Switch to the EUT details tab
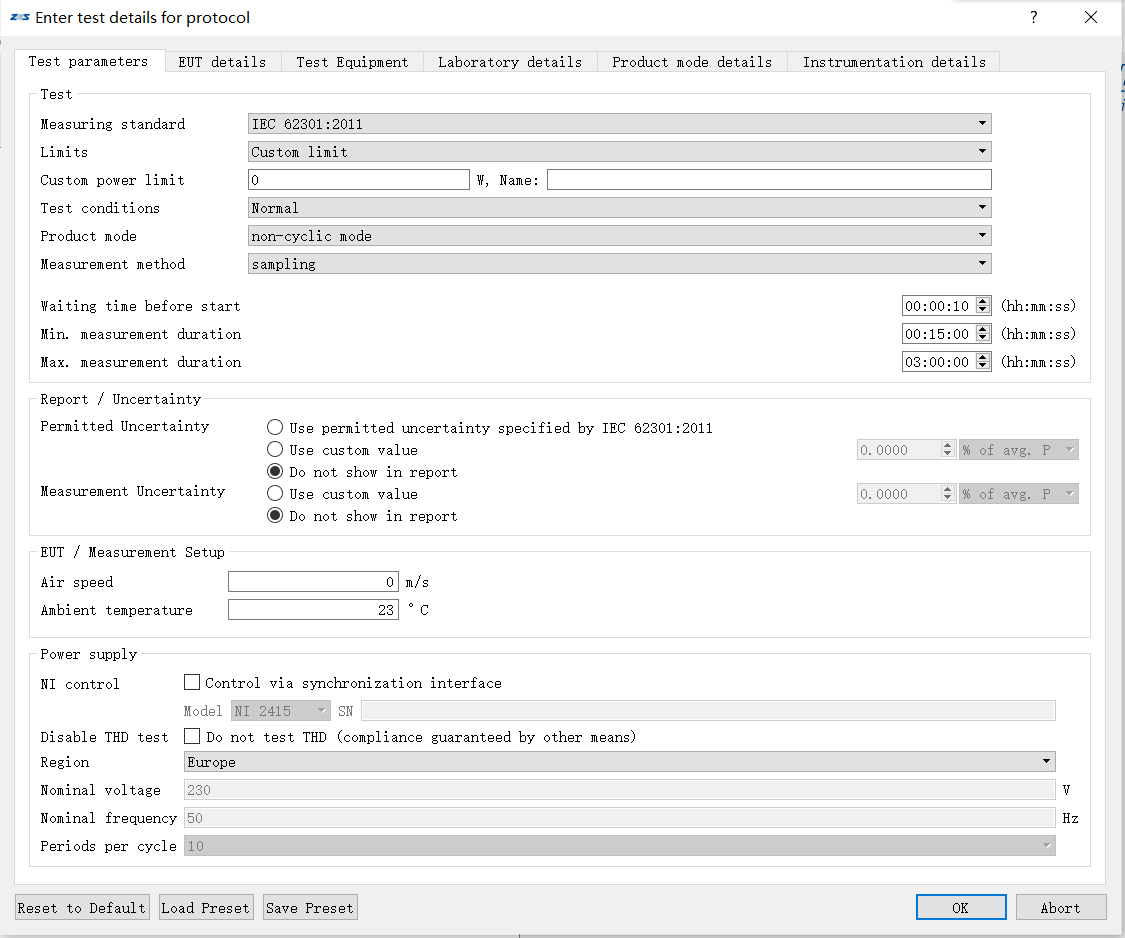 [222, 62]
